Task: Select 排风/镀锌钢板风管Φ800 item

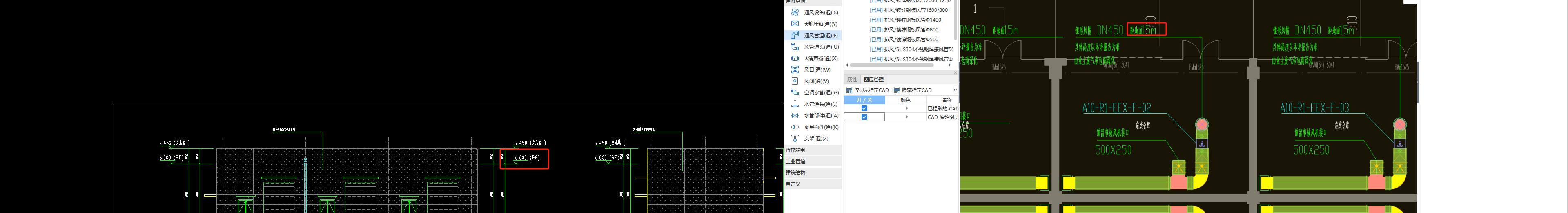Action: pos(904,30)
